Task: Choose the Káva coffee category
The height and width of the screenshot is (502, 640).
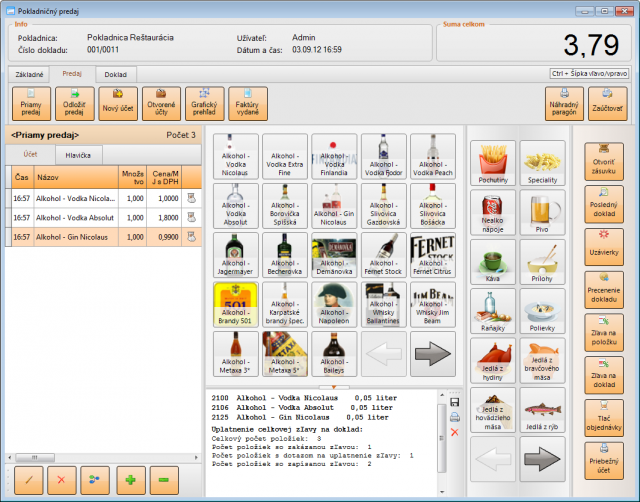Action: (x=491, y=262)
